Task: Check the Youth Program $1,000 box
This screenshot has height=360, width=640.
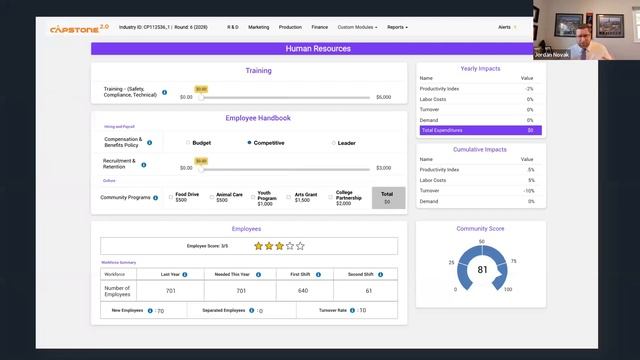Action: point(253,197)
